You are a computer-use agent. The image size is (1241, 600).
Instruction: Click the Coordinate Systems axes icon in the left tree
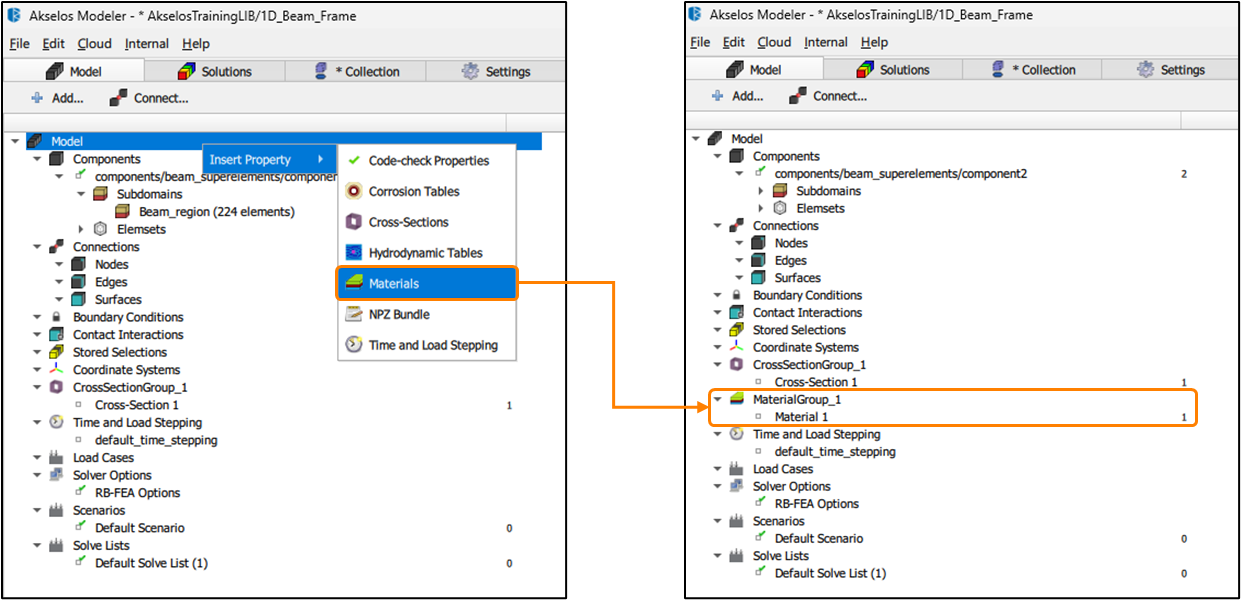57,370
